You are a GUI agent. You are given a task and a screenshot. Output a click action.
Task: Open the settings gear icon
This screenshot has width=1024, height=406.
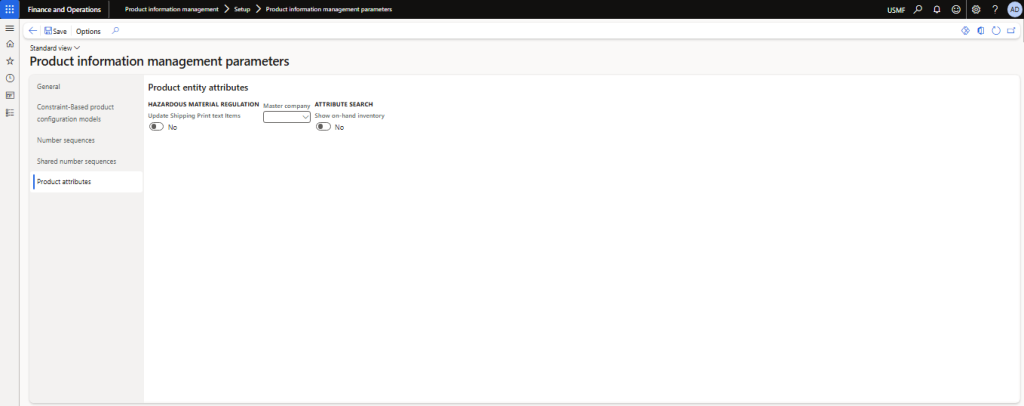click(x=976, y=9)
